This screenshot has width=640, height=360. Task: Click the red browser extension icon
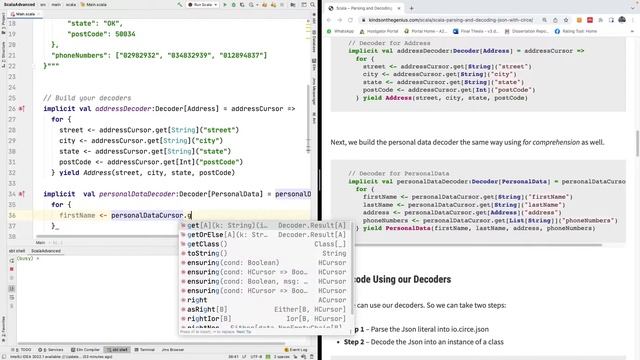tap(590, 20)
